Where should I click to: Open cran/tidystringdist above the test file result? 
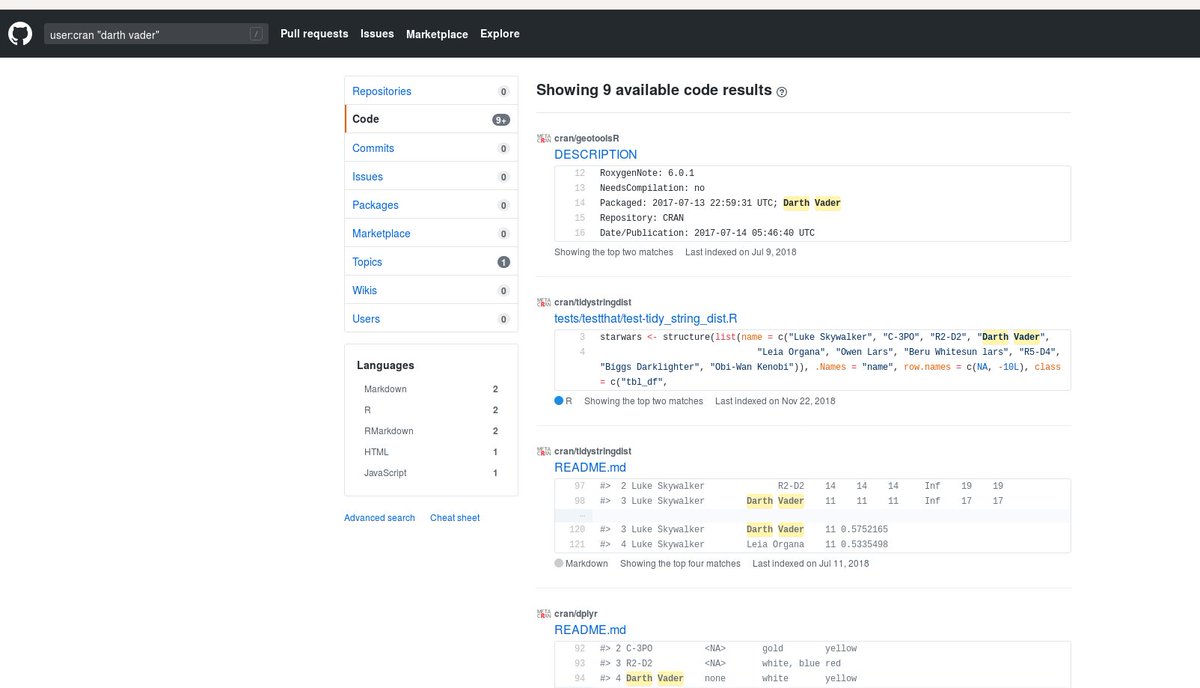point(593,302)
